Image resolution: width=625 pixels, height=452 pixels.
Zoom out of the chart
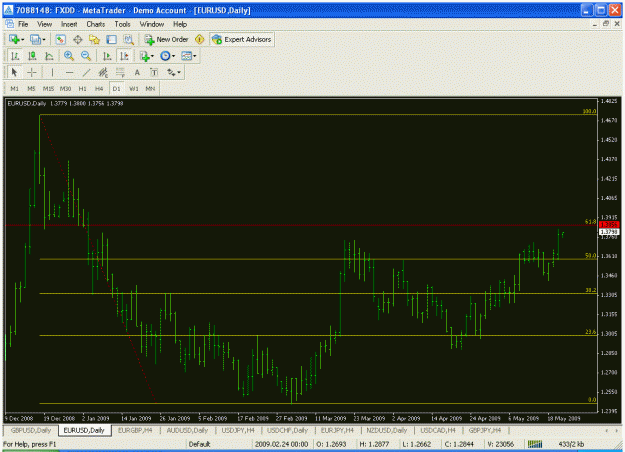coord(86,56)
